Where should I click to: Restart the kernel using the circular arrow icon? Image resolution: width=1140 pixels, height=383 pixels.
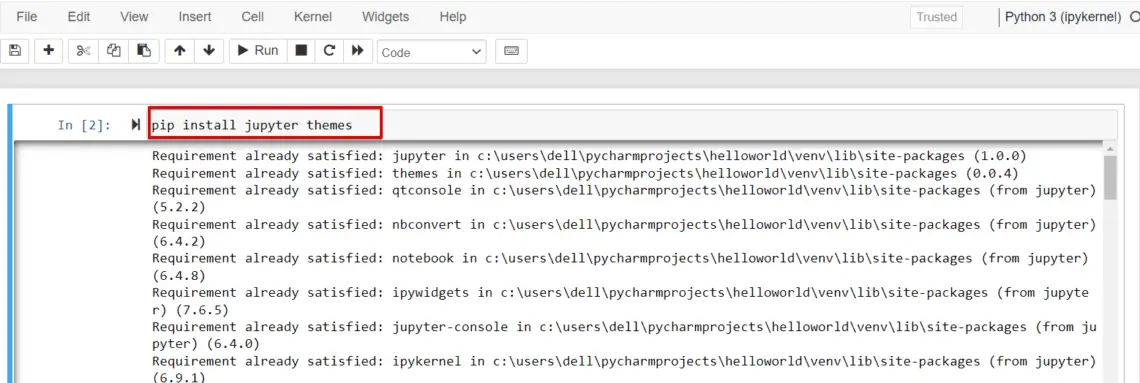click(x=329, y=51)
